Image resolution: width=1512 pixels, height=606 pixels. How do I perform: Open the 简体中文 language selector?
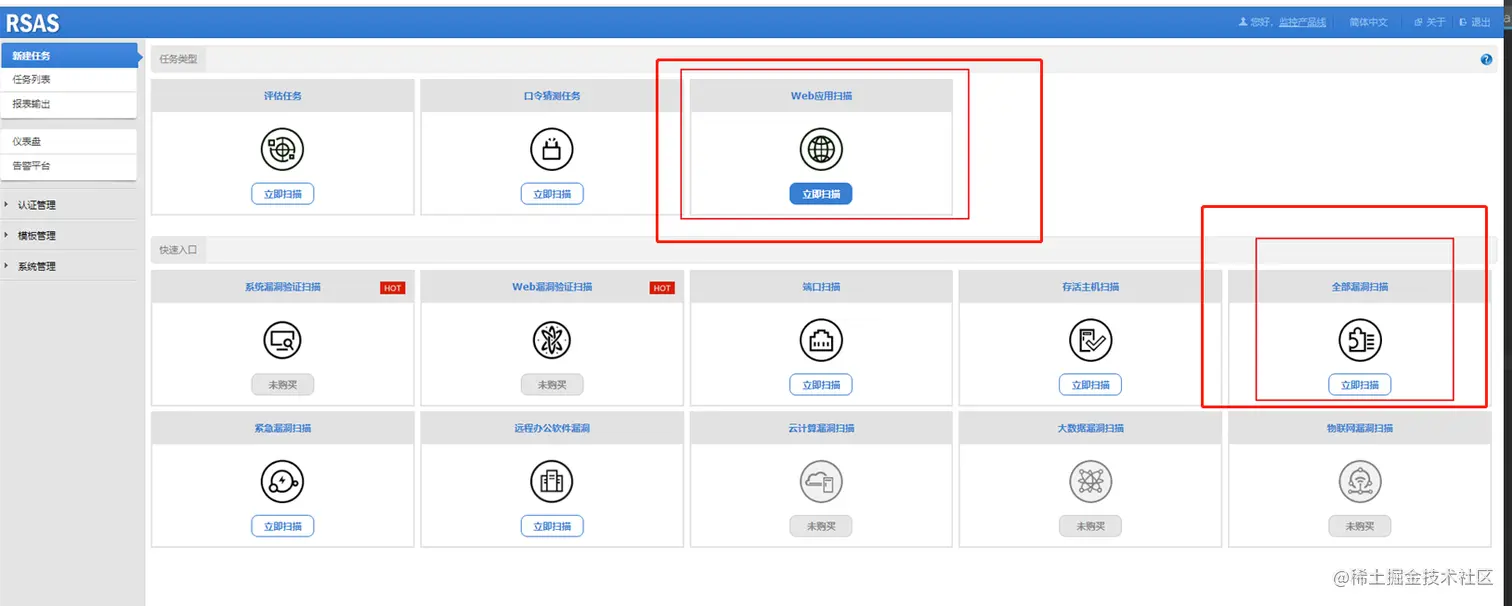1368,22
